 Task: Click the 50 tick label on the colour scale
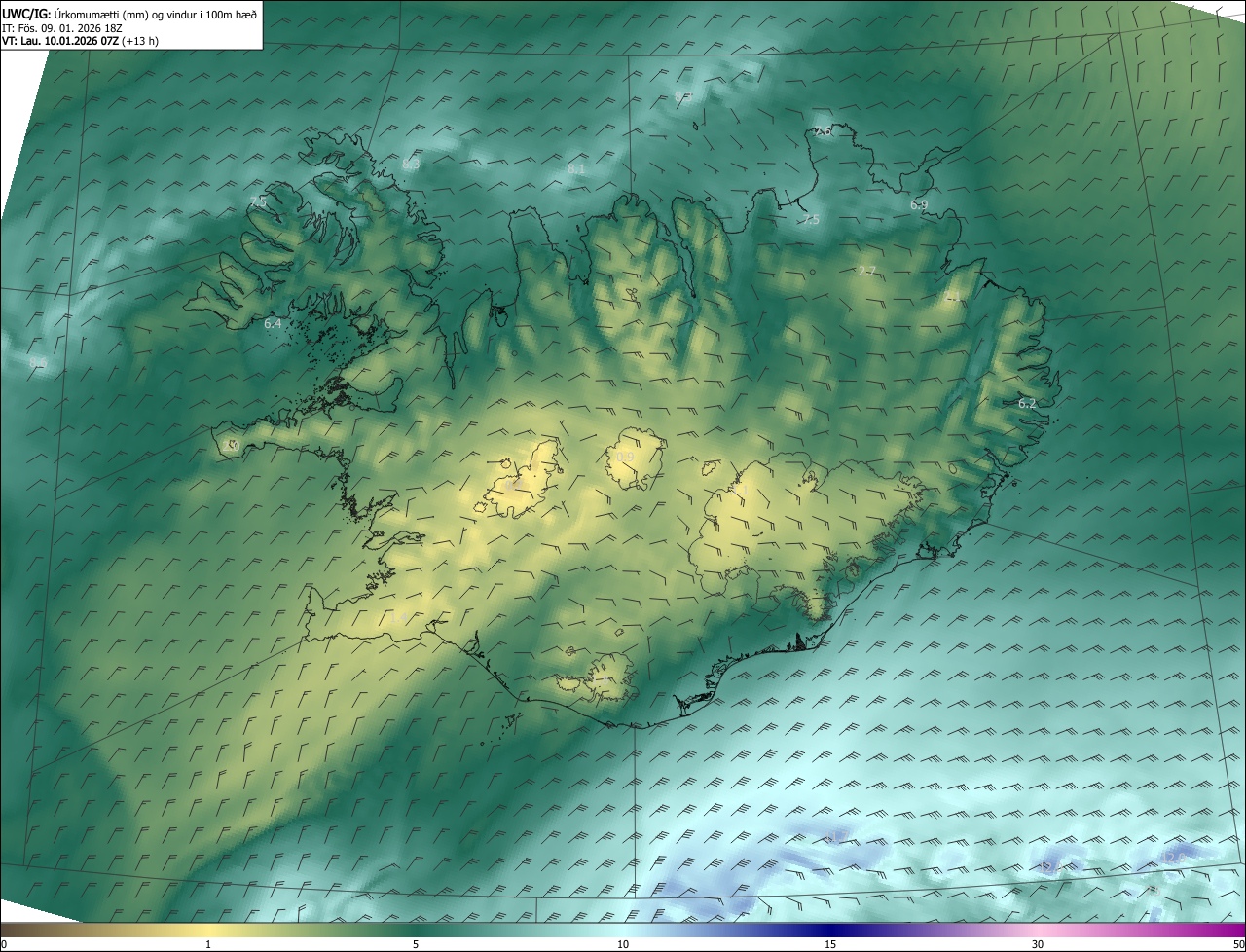(x=1238, y=944)
